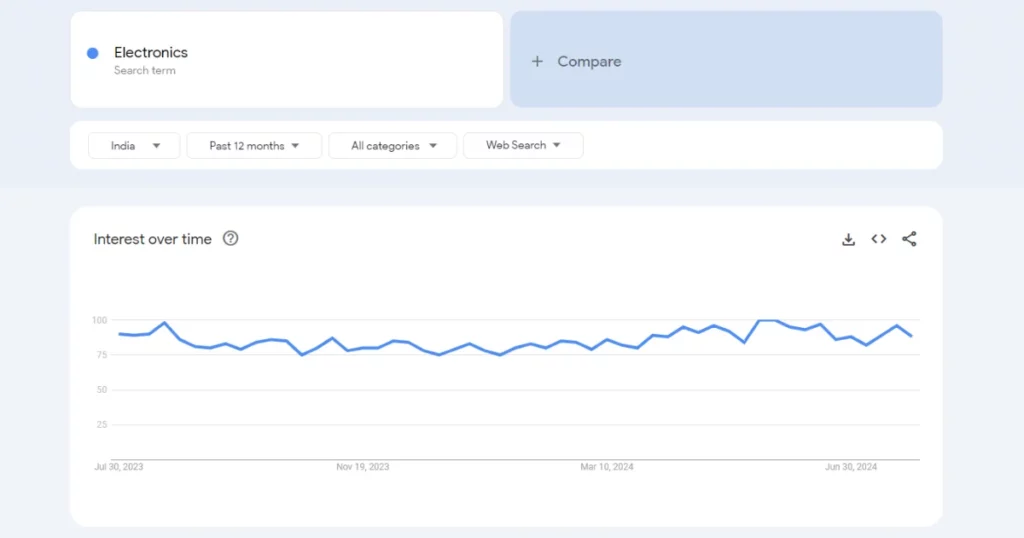This screenshot has width=1024, height=538.
Task: Click the 25 y-axis value
Action: point(101,424)
